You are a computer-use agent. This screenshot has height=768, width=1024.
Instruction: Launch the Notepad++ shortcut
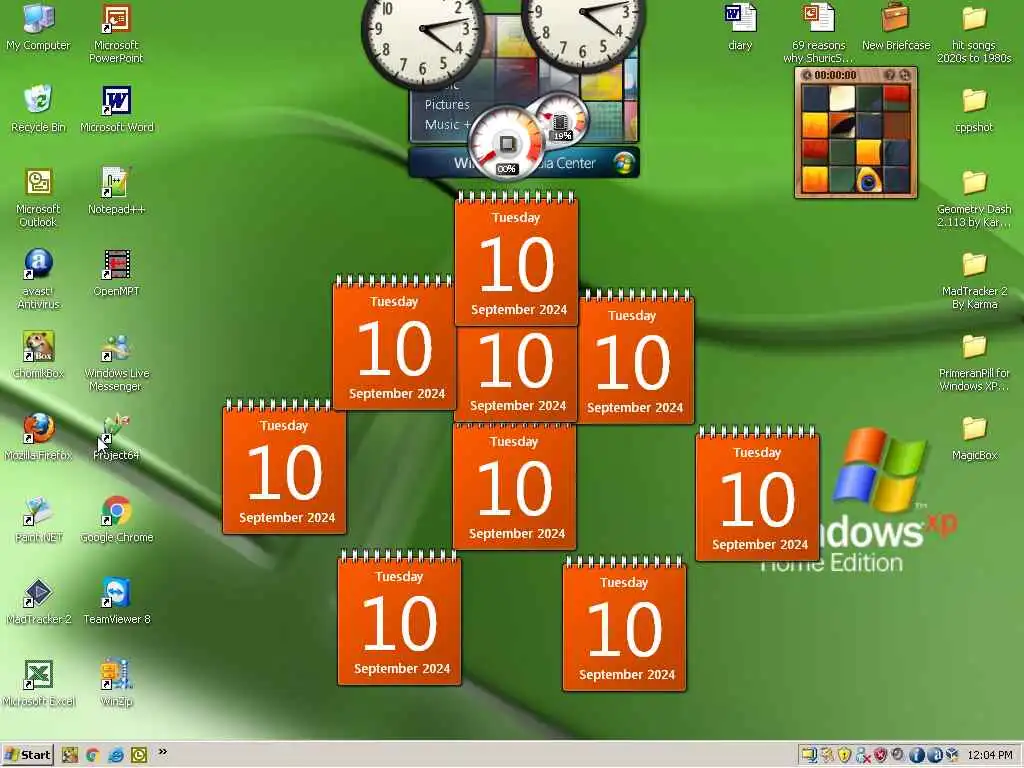point(116,191)
